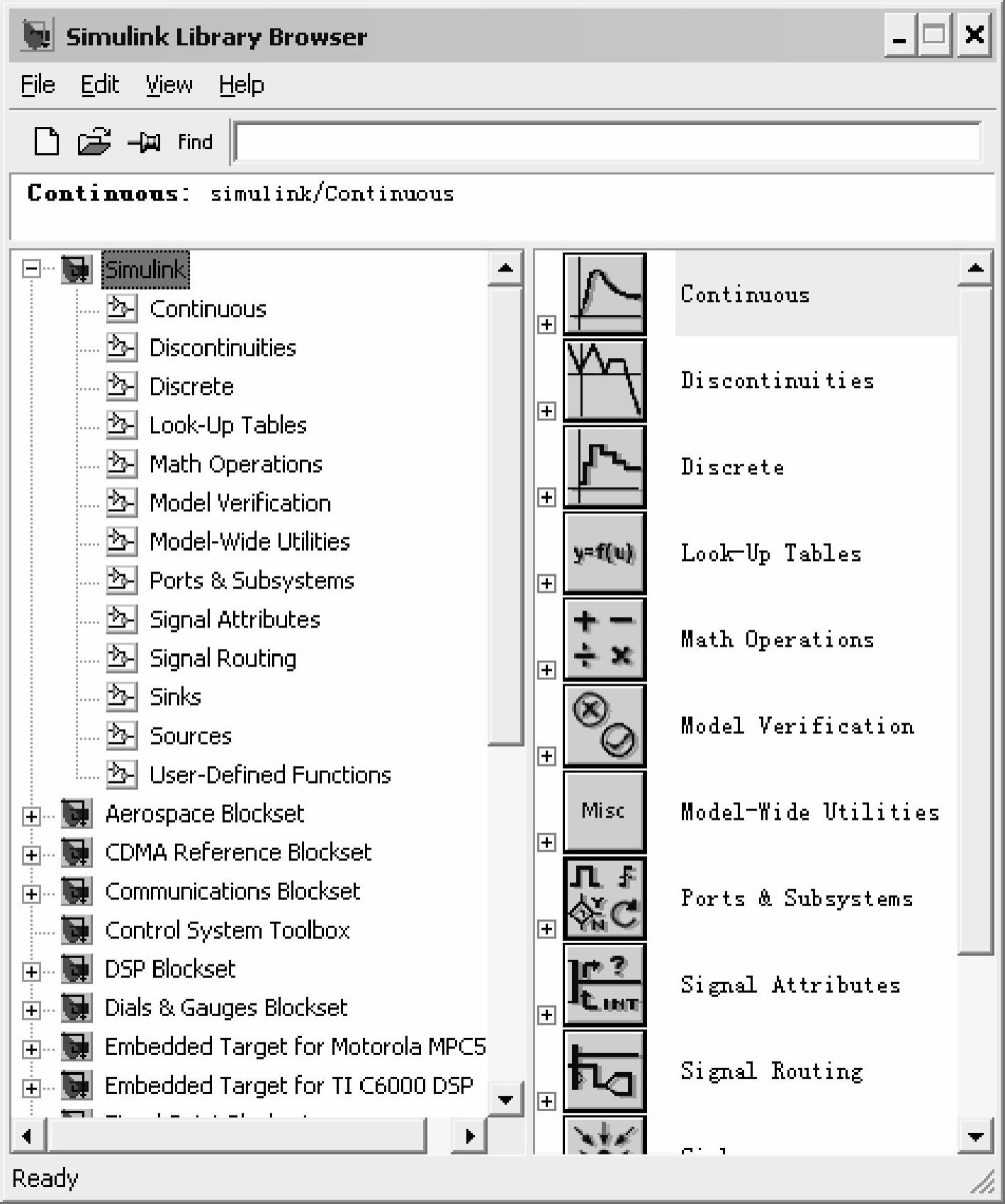Expand the CDMA Reference Blockset node
1005x1204 pixels.
pos(30,855)
